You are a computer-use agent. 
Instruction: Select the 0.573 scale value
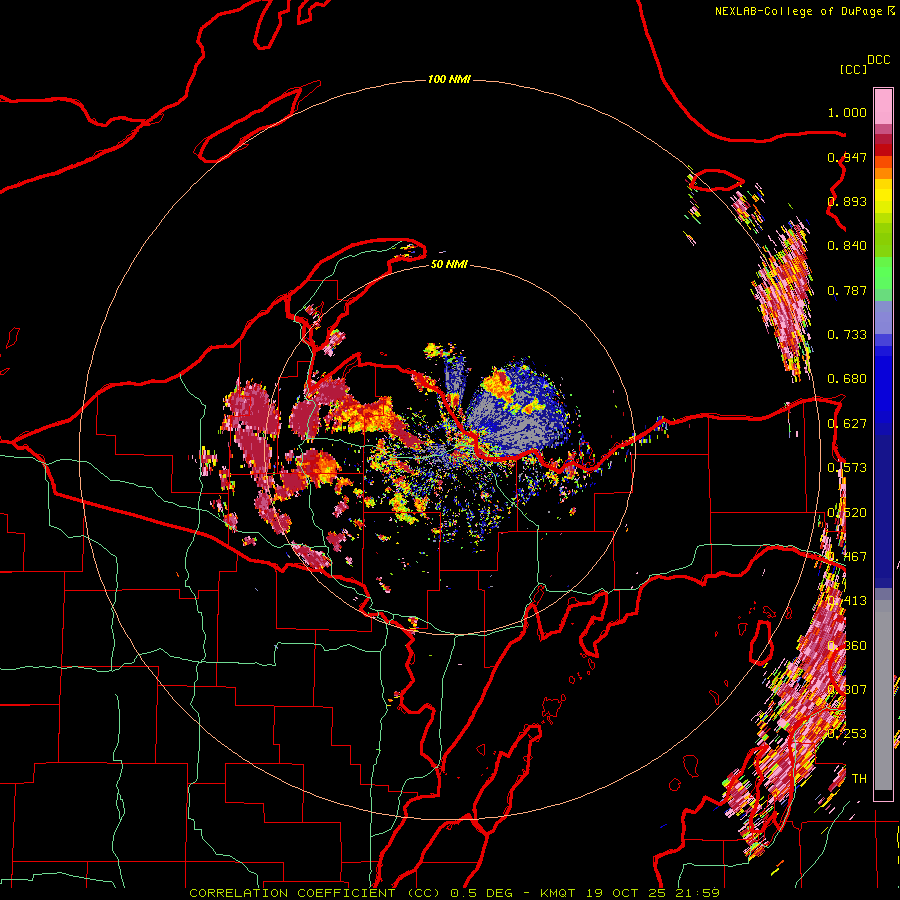[x=847, y=468]
